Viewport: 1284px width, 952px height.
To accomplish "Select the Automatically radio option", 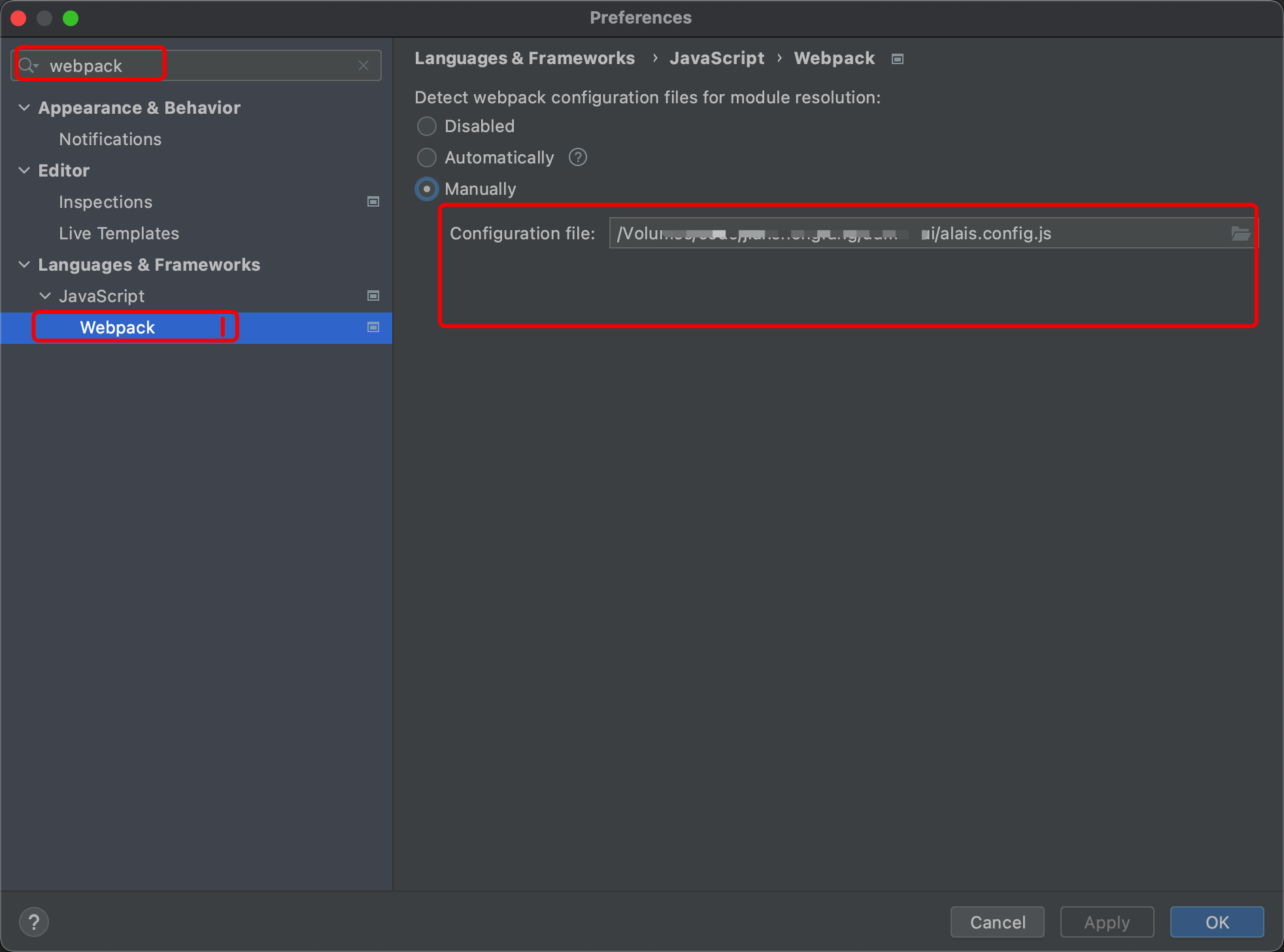I will [427, 158].
